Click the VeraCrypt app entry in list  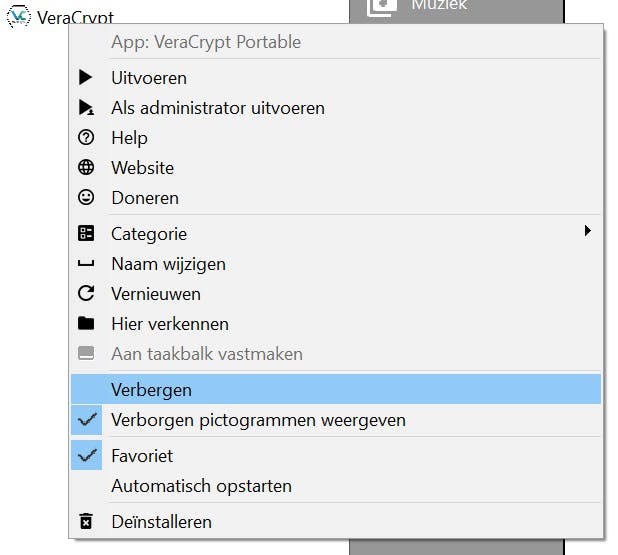tap(62, 18)
